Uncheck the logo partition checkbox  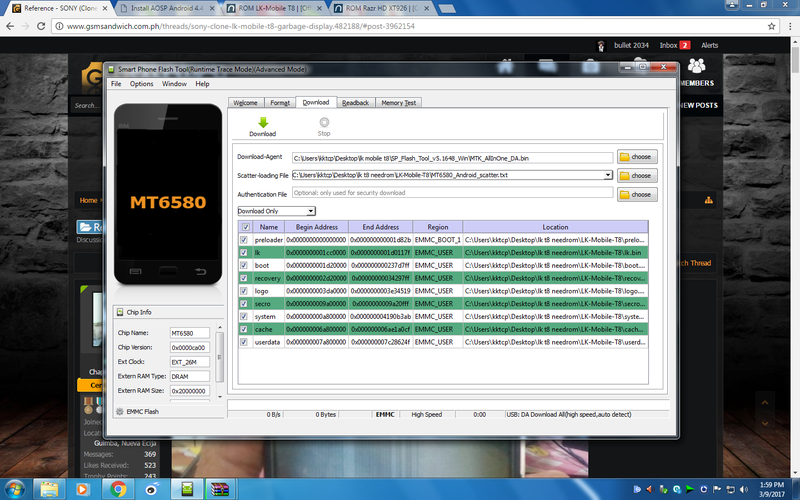click(244, 291)
